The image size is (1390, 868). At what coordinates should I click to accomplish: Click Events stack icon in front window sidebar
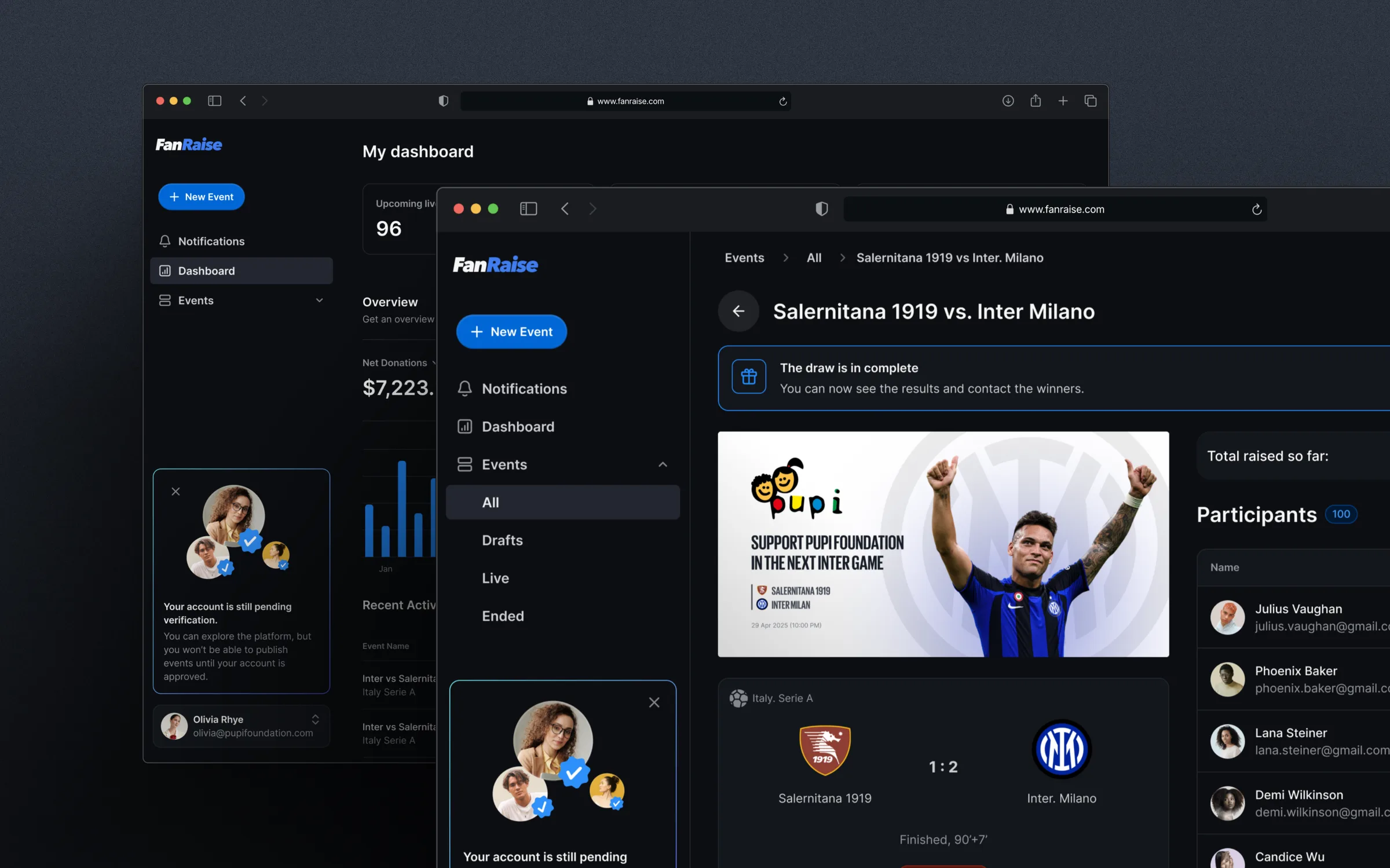coord(464,464)
